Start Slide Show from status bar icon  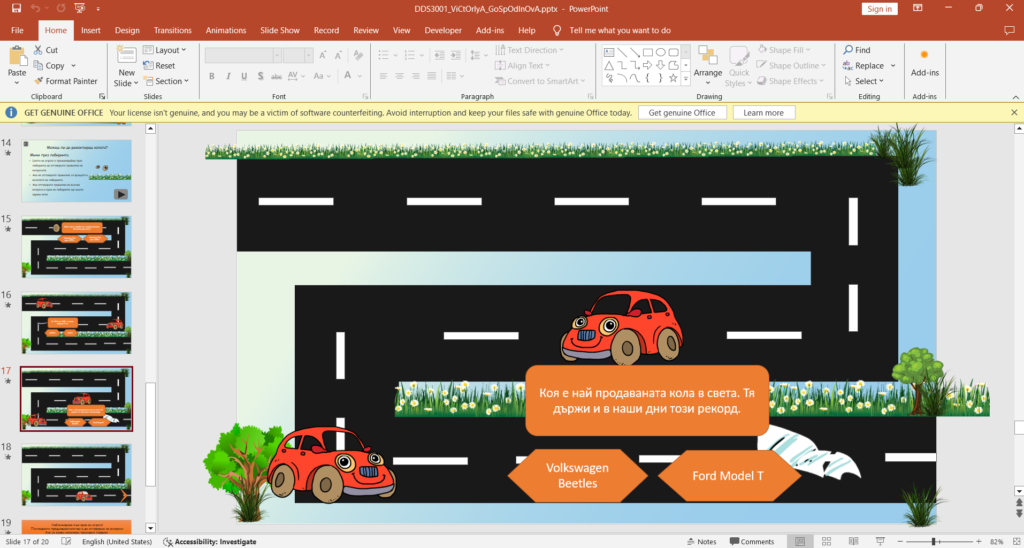coord(880,541)
